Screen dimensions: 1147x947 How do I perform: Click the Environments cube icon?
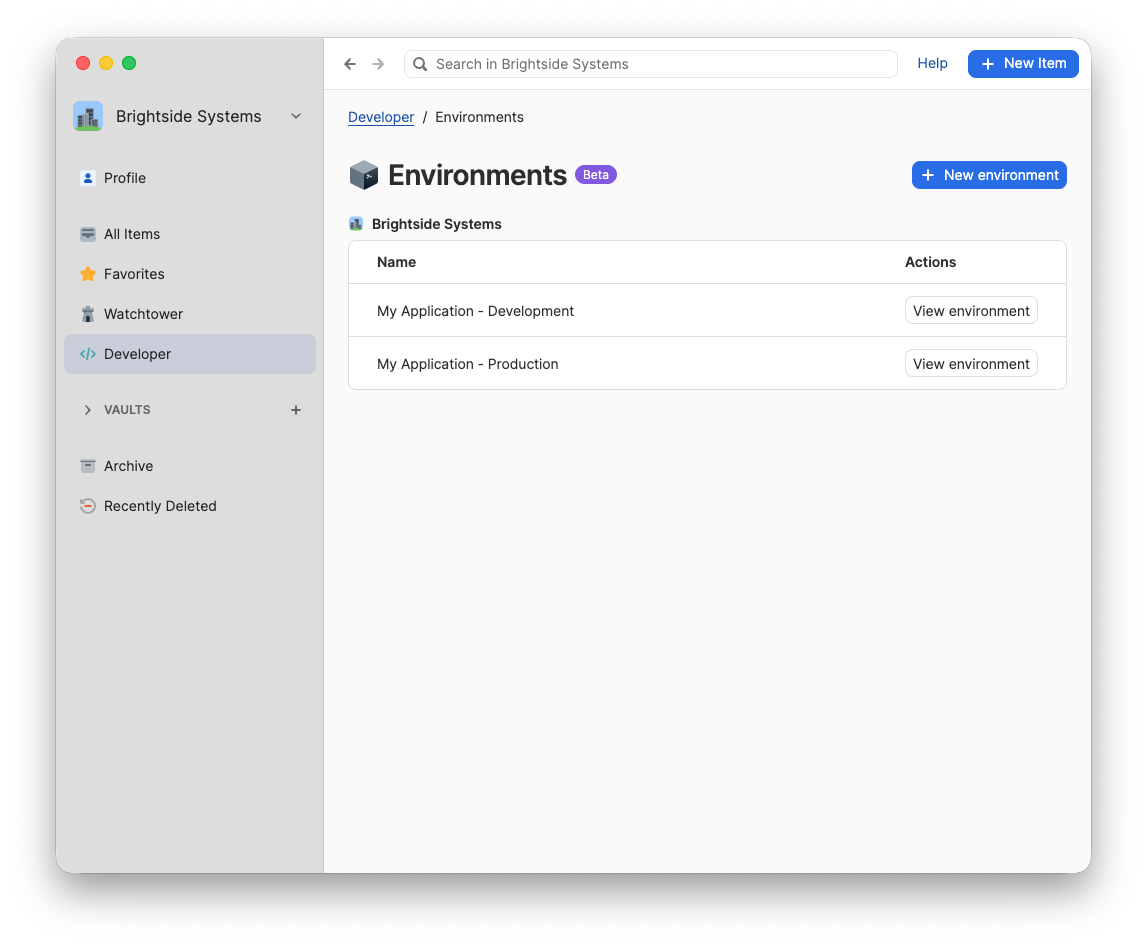pyautogui.click(x=362, y=173)
